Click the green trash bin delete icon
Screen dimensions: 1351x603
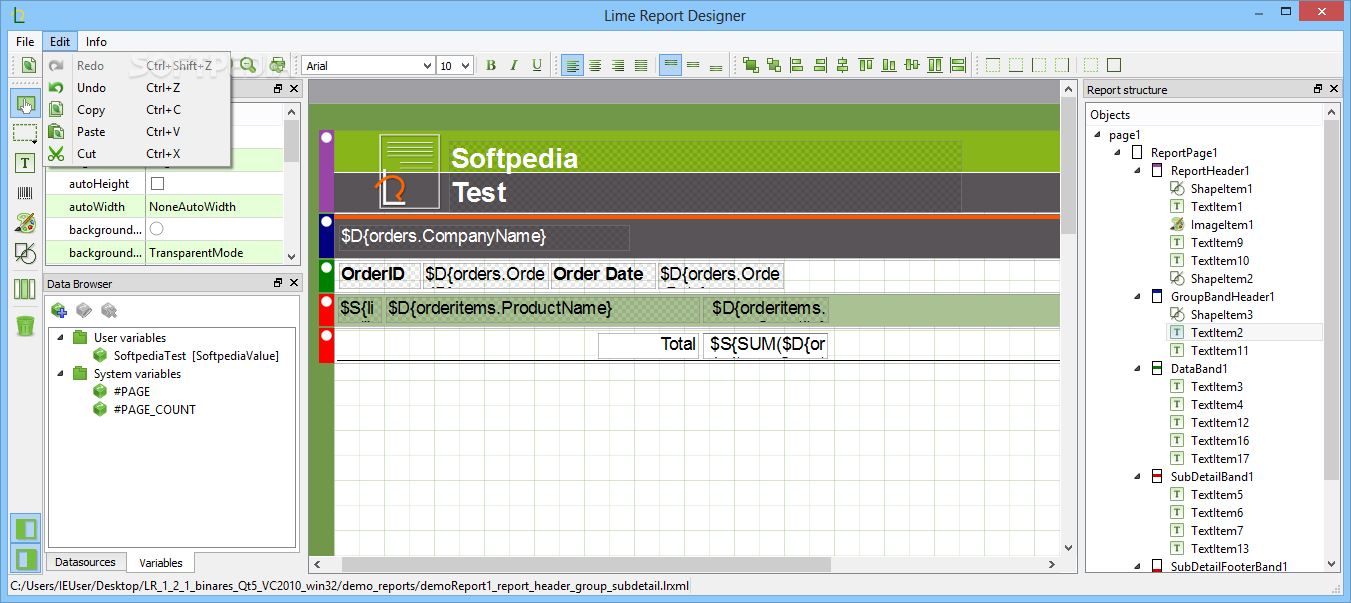[26, 325]
